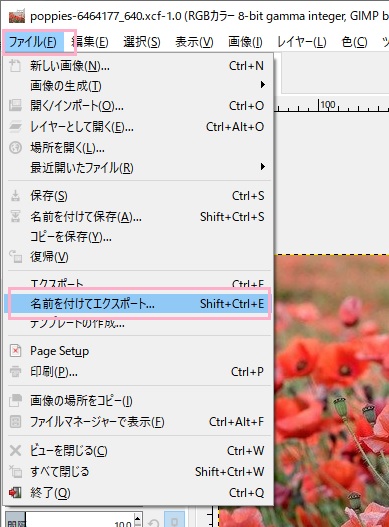Click the file manager icon beside ファイルマネージャーで表示
The height and width of the screenshot is (527, 389).
pos(15,421)
